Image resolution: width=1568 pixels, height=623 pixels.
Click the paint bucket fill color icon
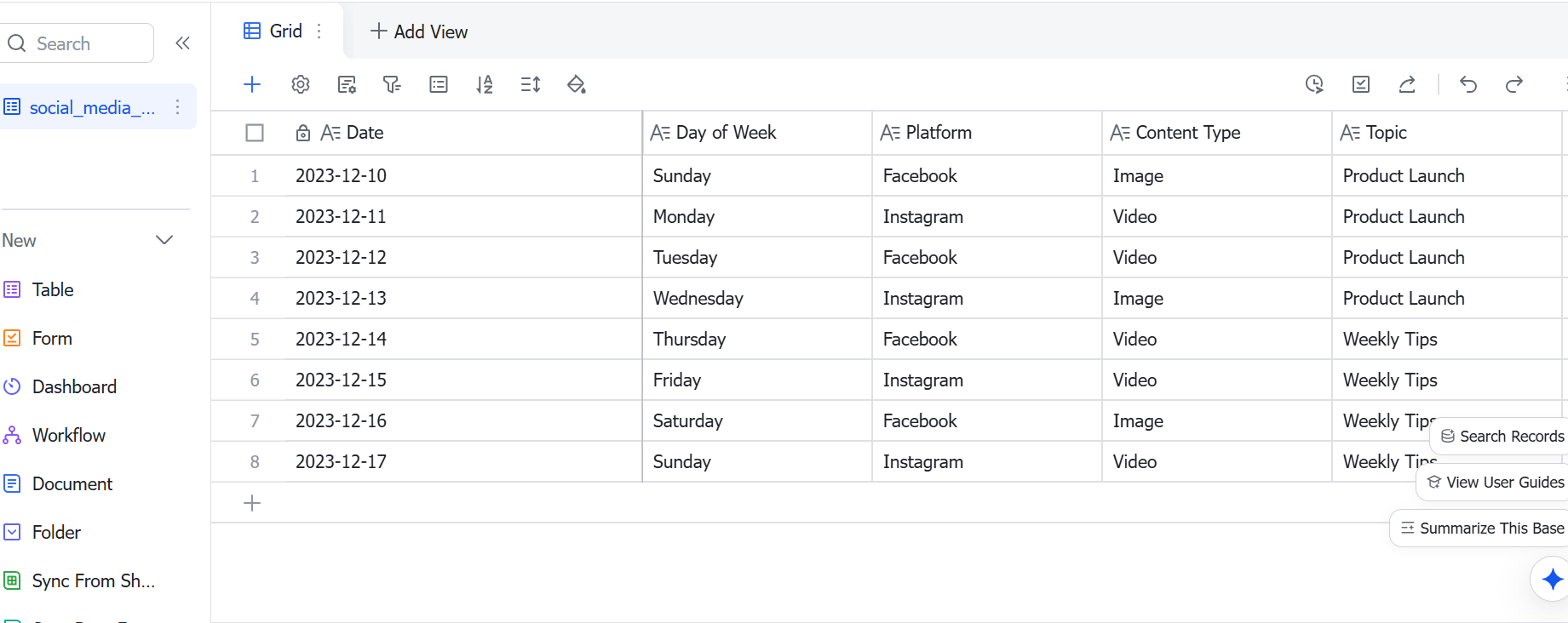pos(577,84)
